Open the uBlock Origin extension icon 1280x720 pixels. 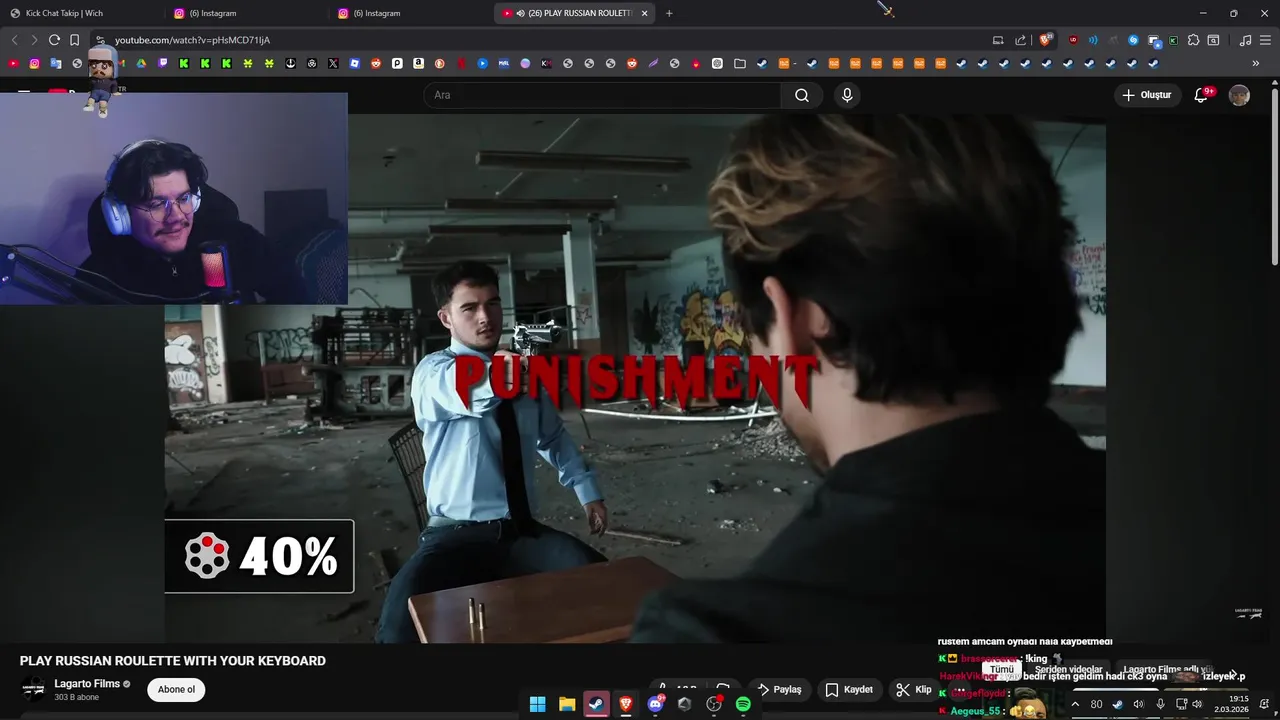tap(1073, 40)
